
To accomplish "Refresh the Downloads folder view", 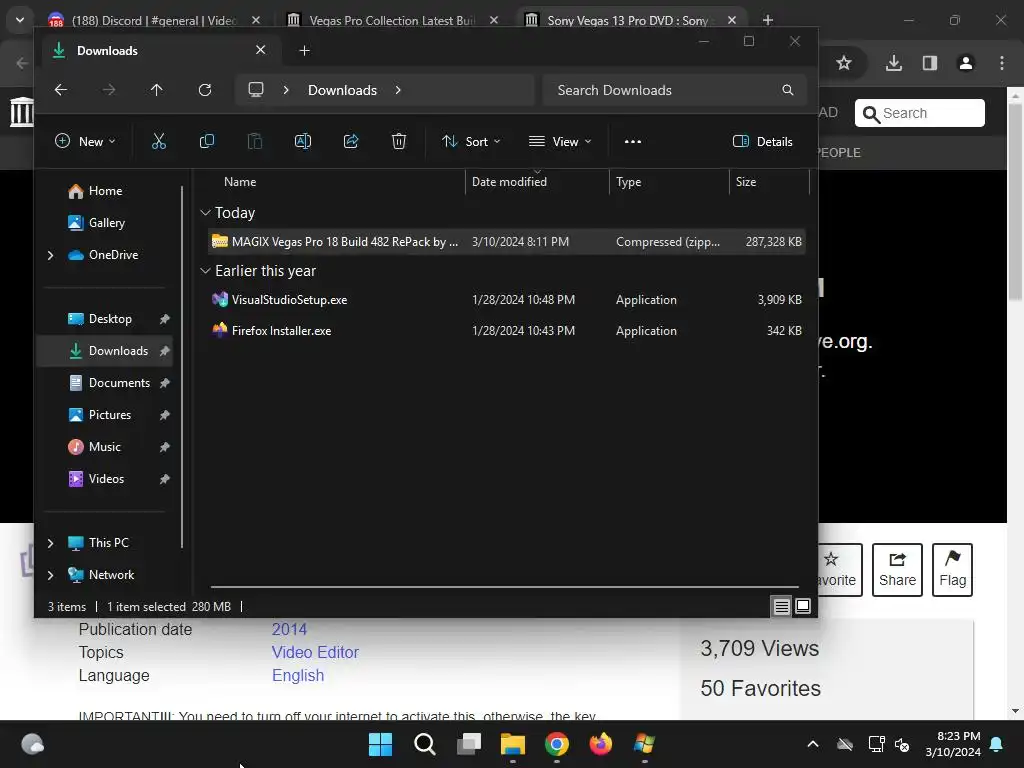I will click(x=205, y=90).
